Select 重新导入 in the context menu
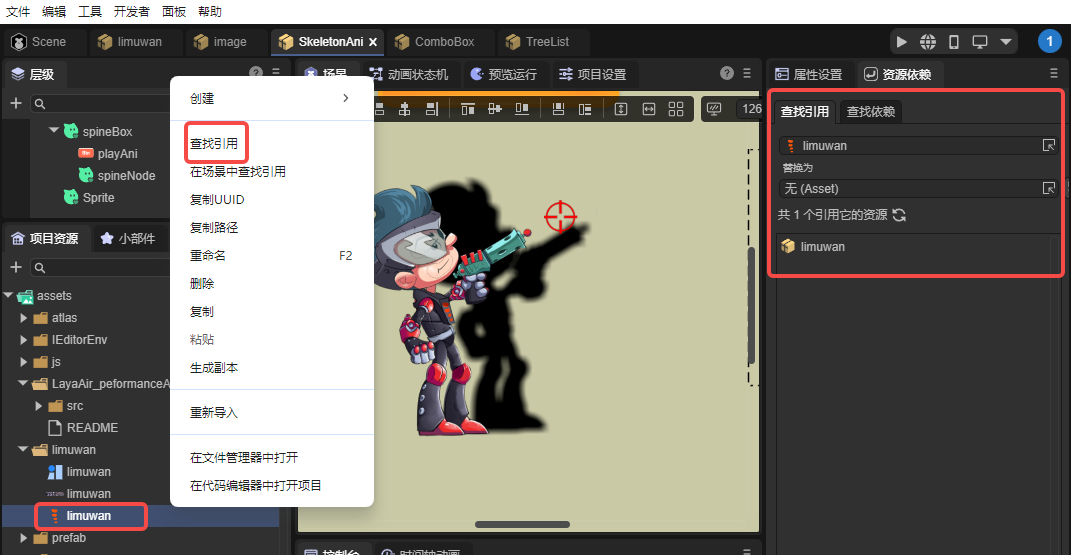The height and width of the screenshot is (555, 1071). click(214, 412)
